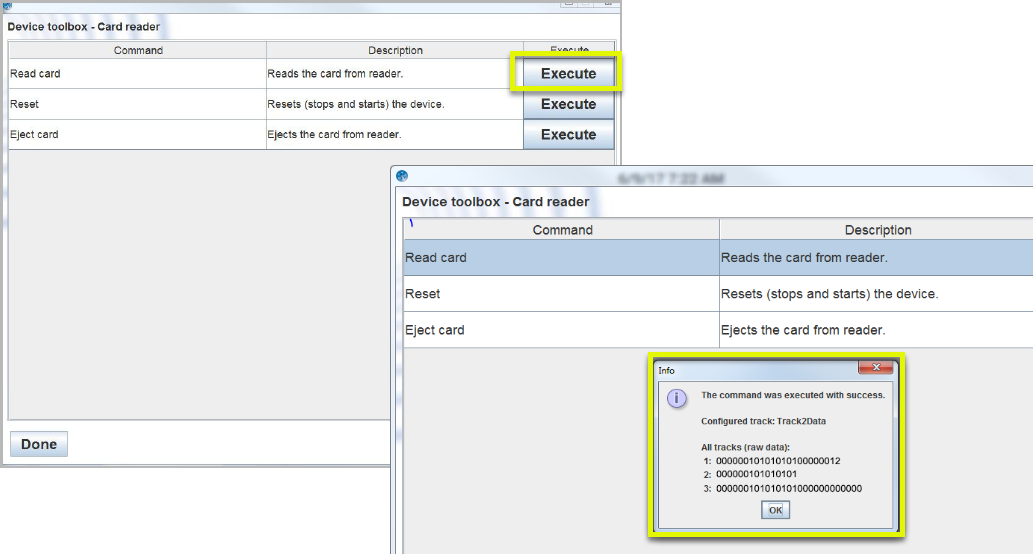Screen dimensions: 1033x554
Task: Execute the Read card command
Action: (569, 73)
